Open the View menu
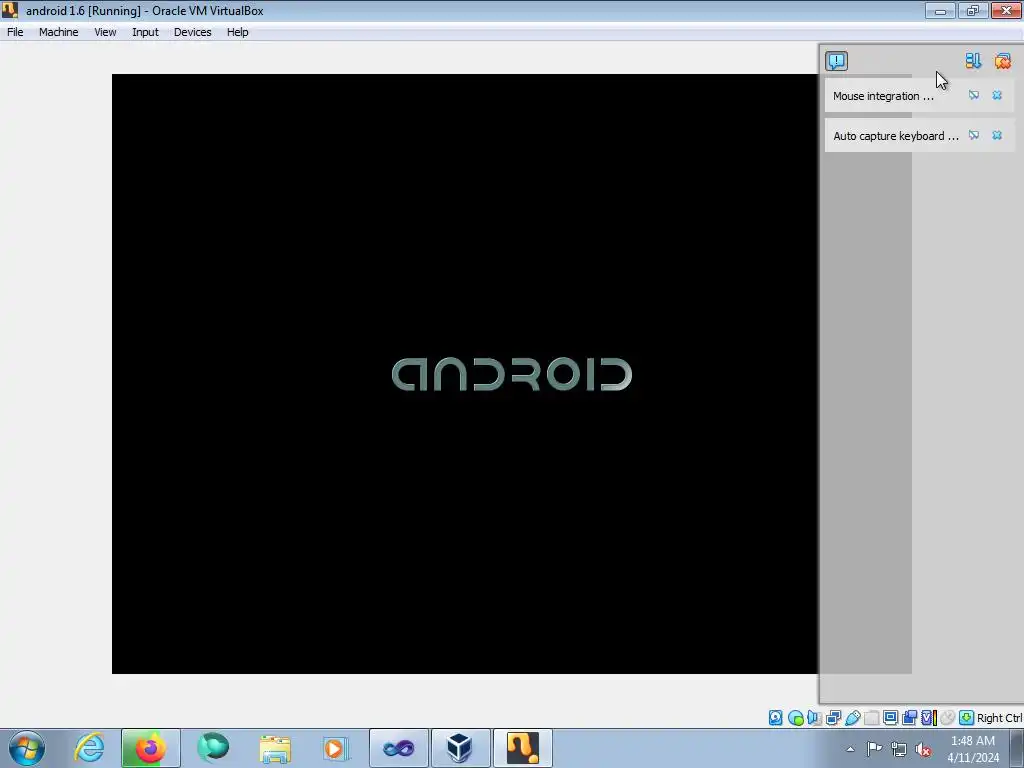The width and height of the screenshot is (1024, 768). [x=105, y=32]
